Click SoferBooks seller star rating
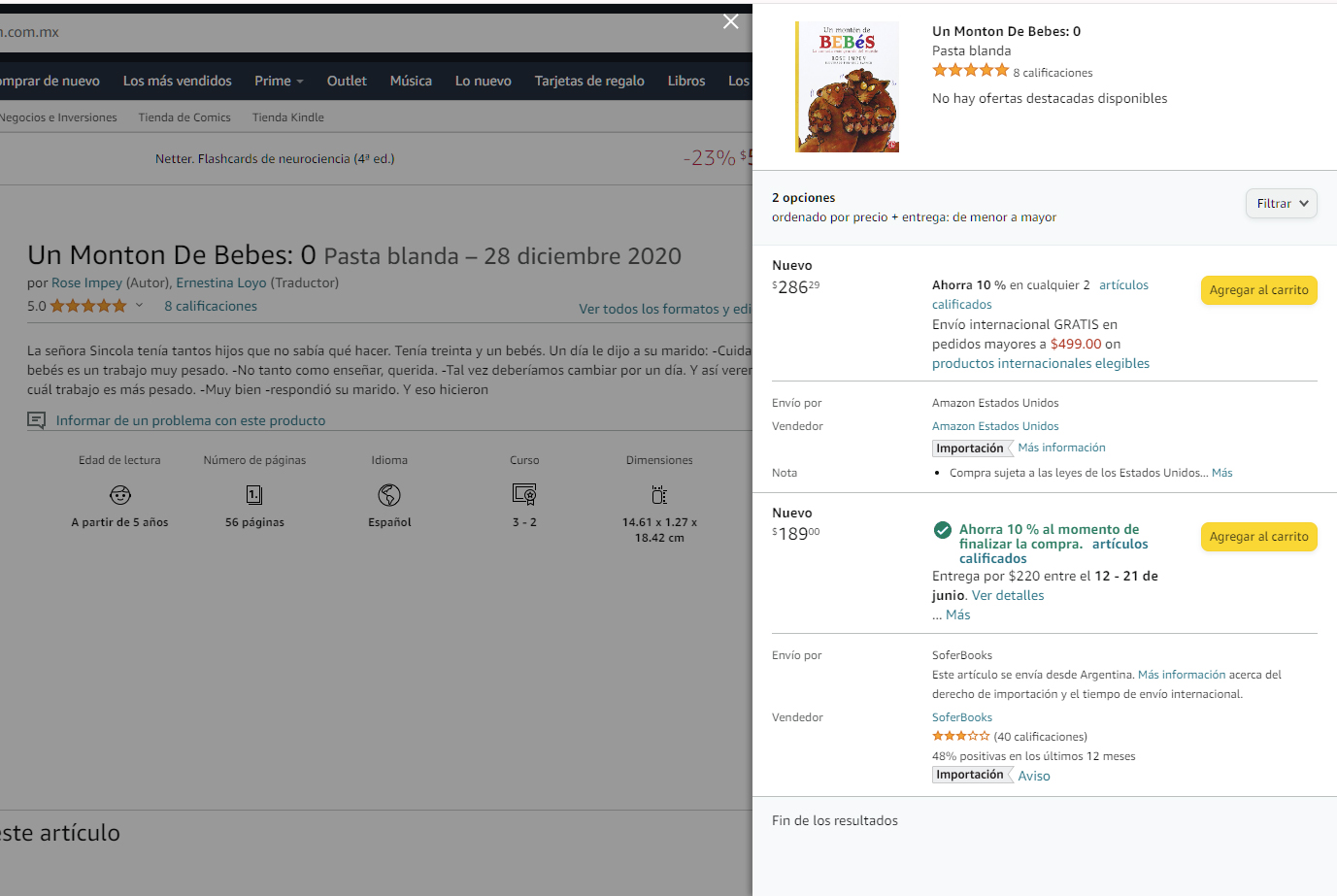Image resolution: width=1337 pixels, height=896 pixels. point(961,736)
